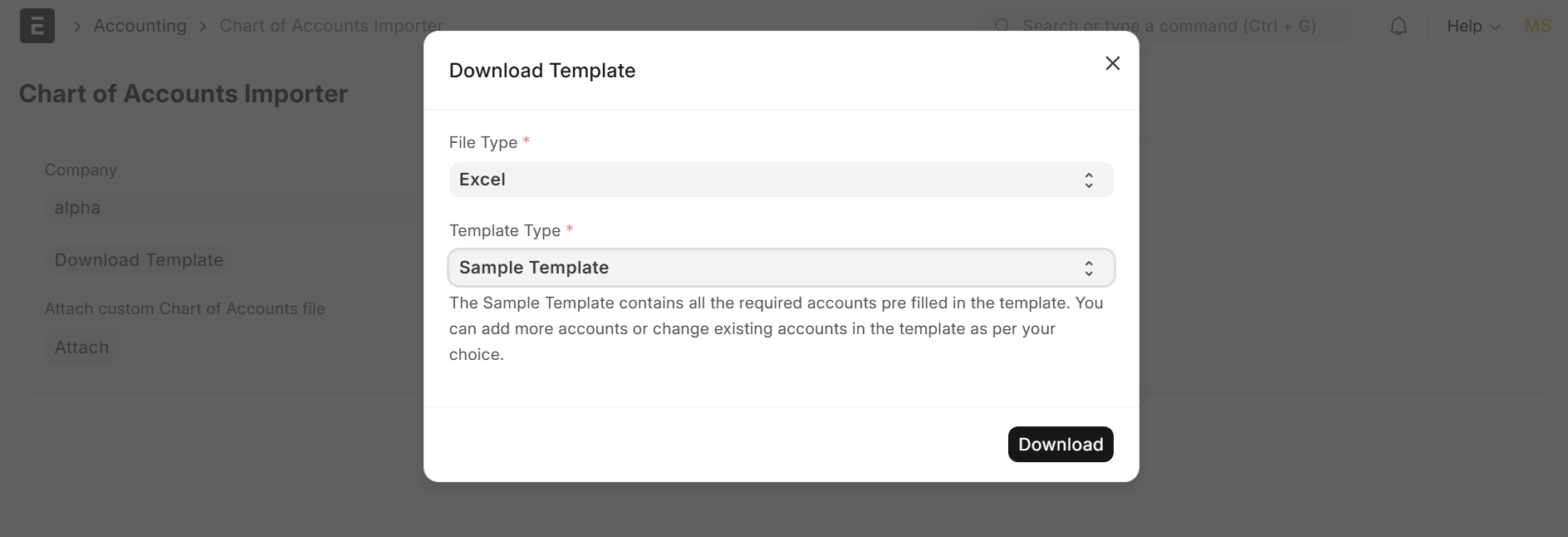Click the Download Template button on the page
1568x537 pixels.
138,260
